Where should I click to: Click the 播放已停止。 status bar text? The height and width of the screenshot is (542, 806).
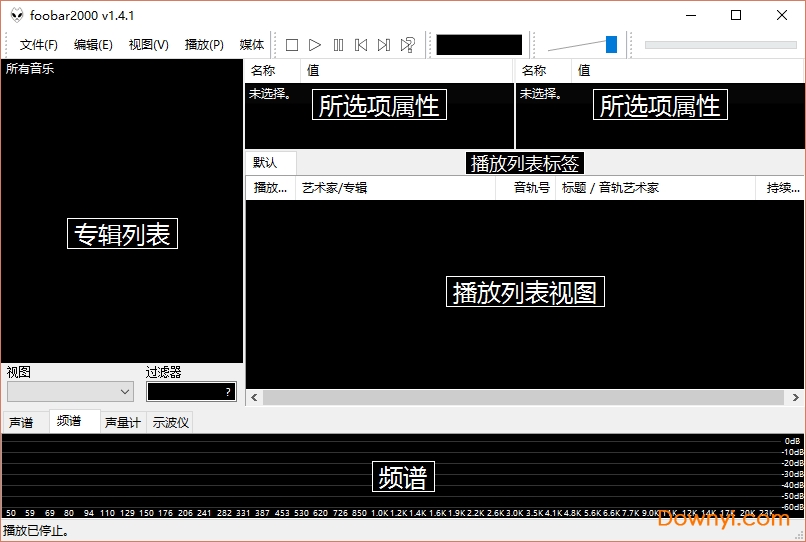click(x=36, y=531)
